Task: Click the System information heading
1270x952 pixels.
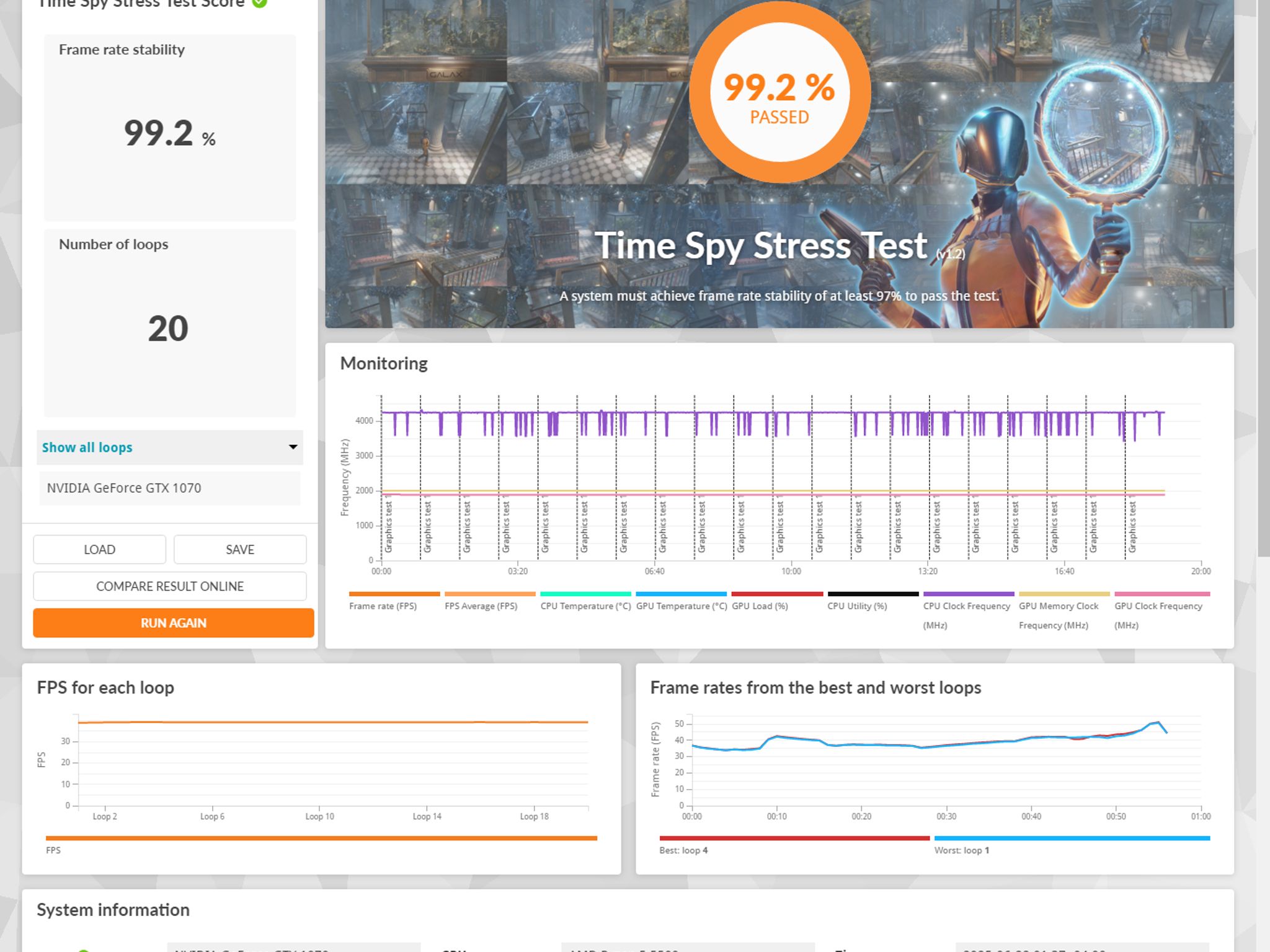Action: [x=113, y=910]
